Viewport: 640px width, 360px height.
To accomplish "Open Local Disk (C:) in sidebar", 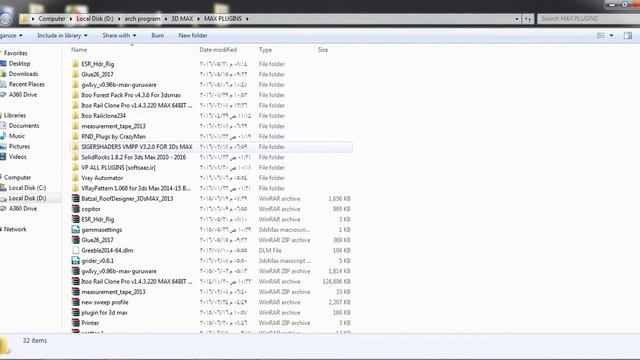I will (x=27, y=188).
